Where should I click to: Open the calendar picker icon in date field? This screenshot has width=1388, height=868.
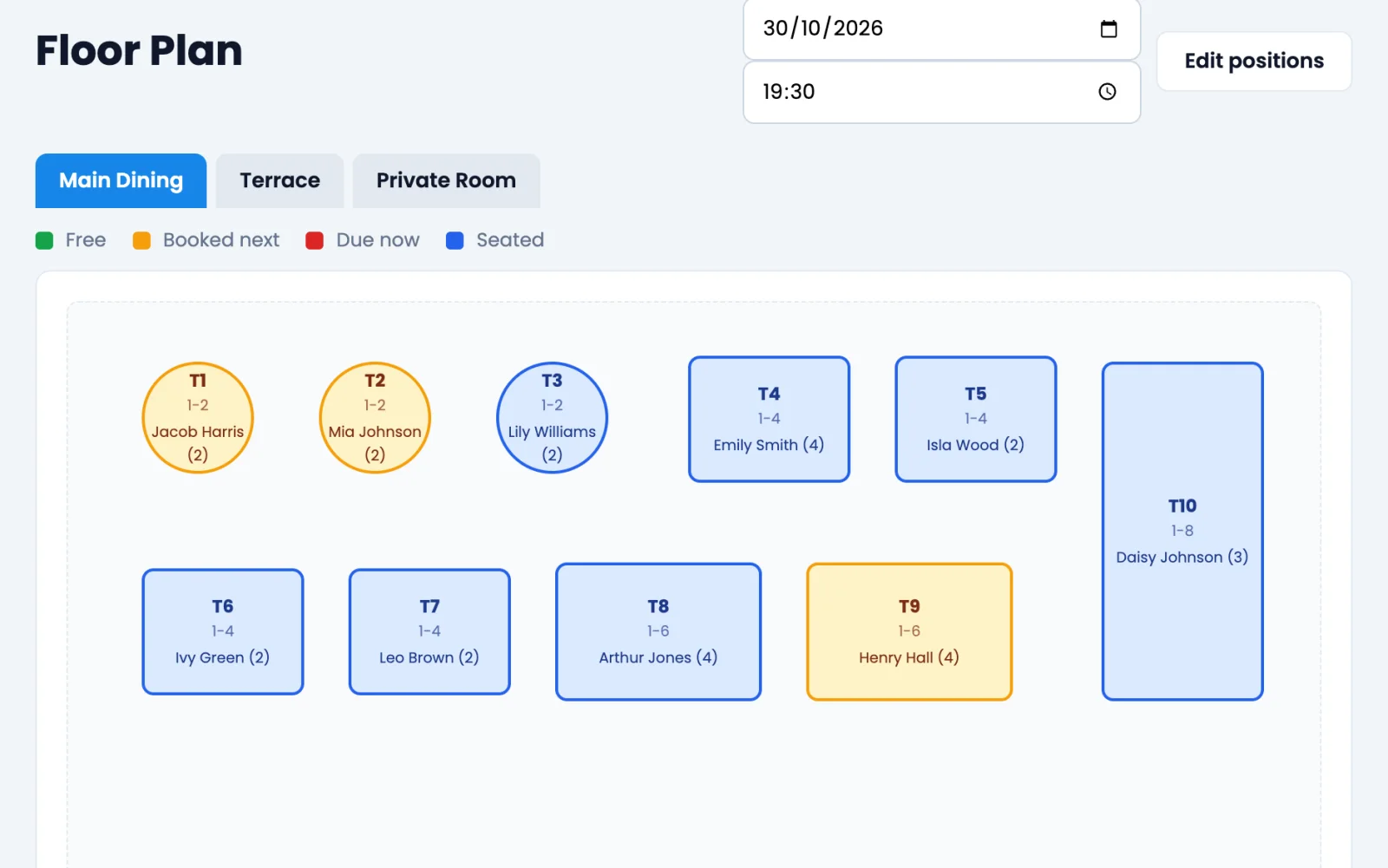click(1108, 29)
